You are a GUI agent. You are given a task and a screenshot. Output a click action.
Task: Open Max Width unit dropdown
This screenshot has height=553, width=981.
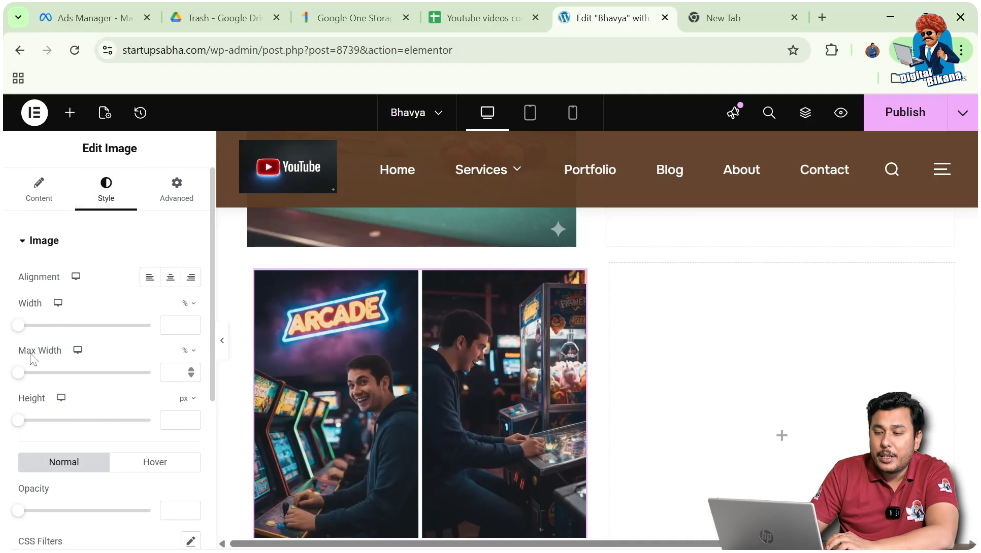(189, 350)
